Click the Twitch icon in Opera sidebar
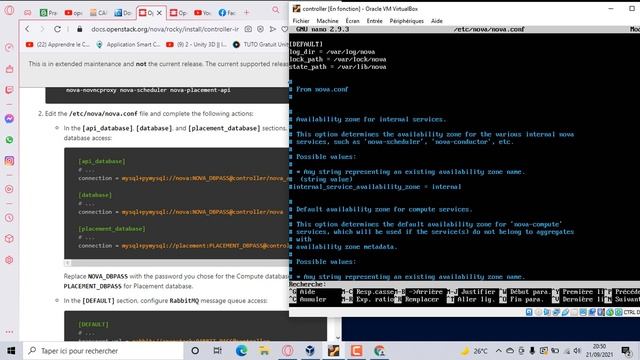 9,90
